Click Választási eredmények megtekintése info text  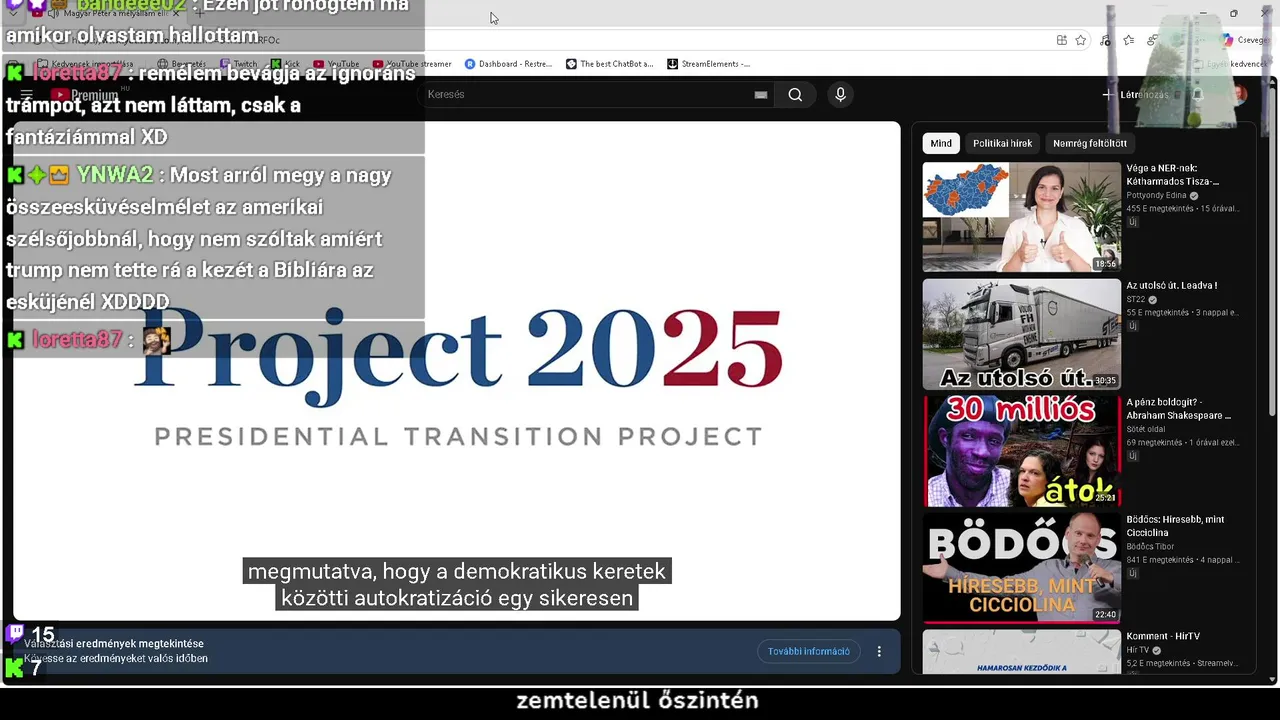tap(114, 644)
